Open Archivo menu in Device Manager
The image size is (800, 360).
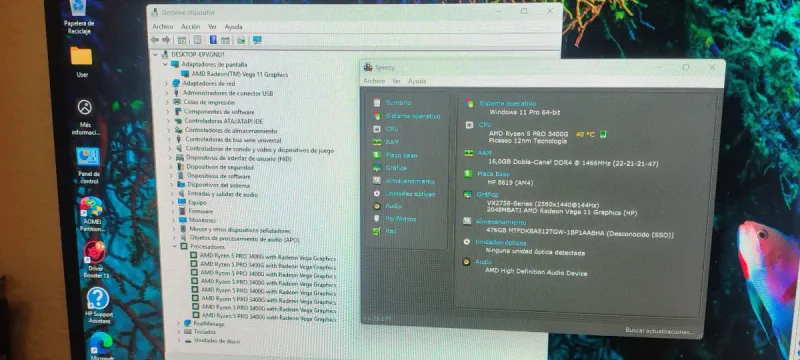[163, 27]
